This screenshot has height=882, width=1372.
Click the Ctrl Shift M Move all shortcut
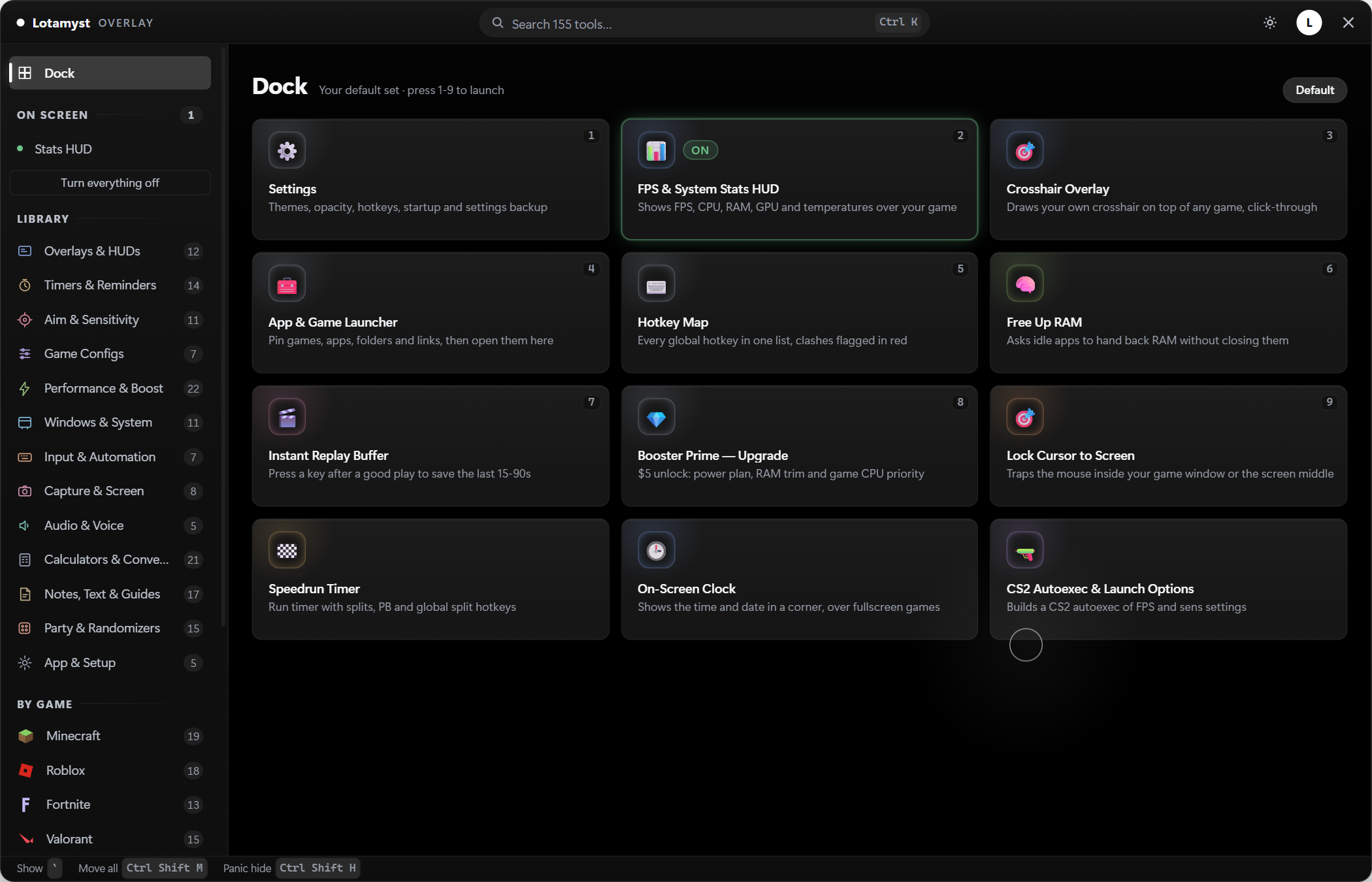[x=165, y=868]
